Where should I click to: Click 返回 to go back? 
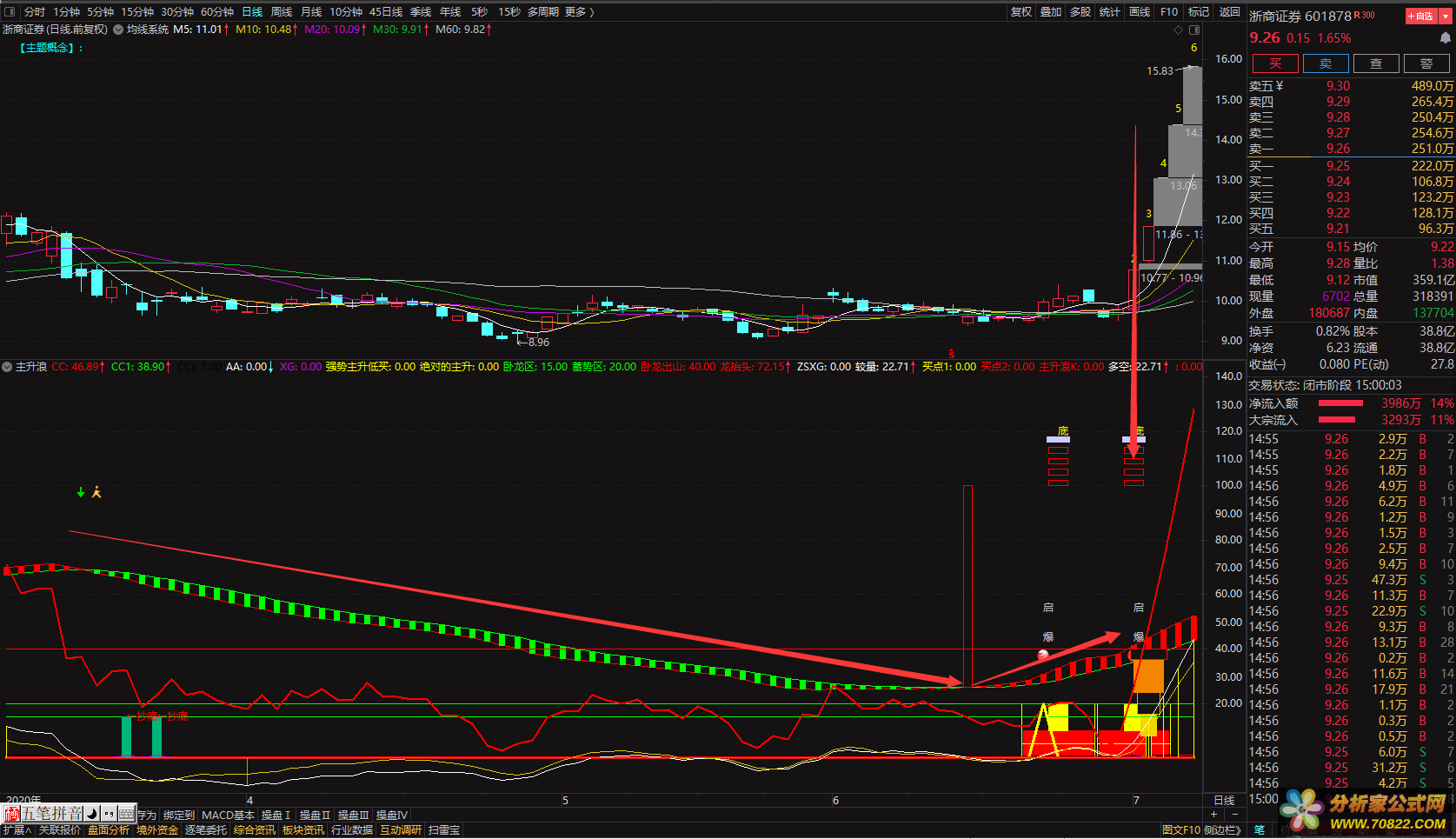[x=1230, y=12]
